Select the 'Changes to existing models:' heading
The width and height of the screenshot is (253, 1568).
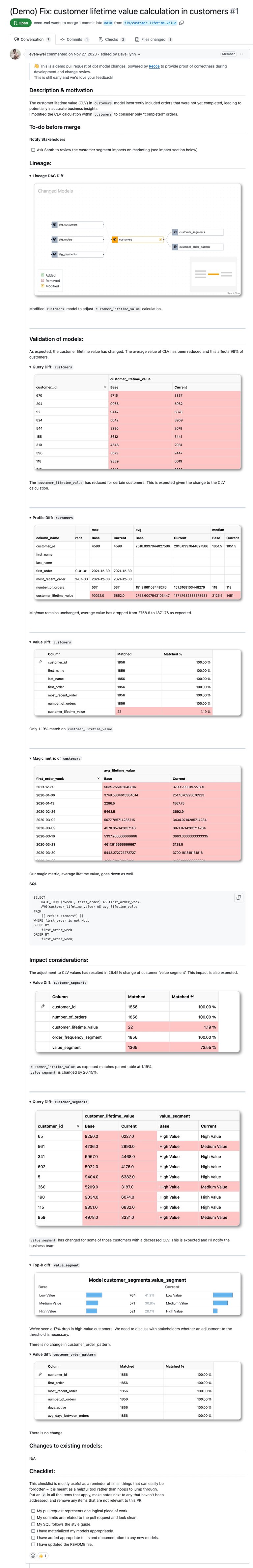[x=66, y=1446]
